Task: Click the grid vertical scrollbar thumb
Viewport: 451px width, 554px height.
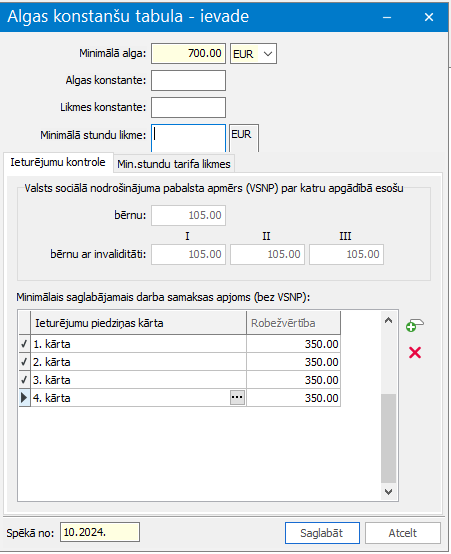Action: (388, 438)
